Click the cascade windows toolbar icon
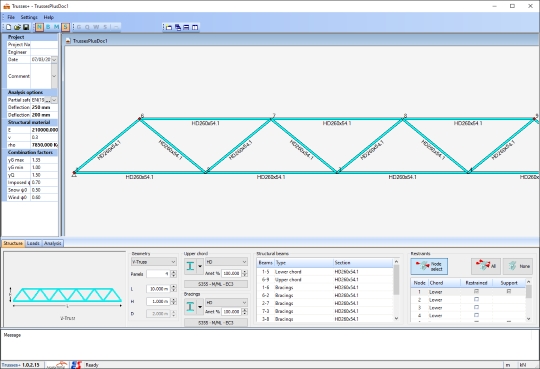The image size is (540, 369). point(178,27)
